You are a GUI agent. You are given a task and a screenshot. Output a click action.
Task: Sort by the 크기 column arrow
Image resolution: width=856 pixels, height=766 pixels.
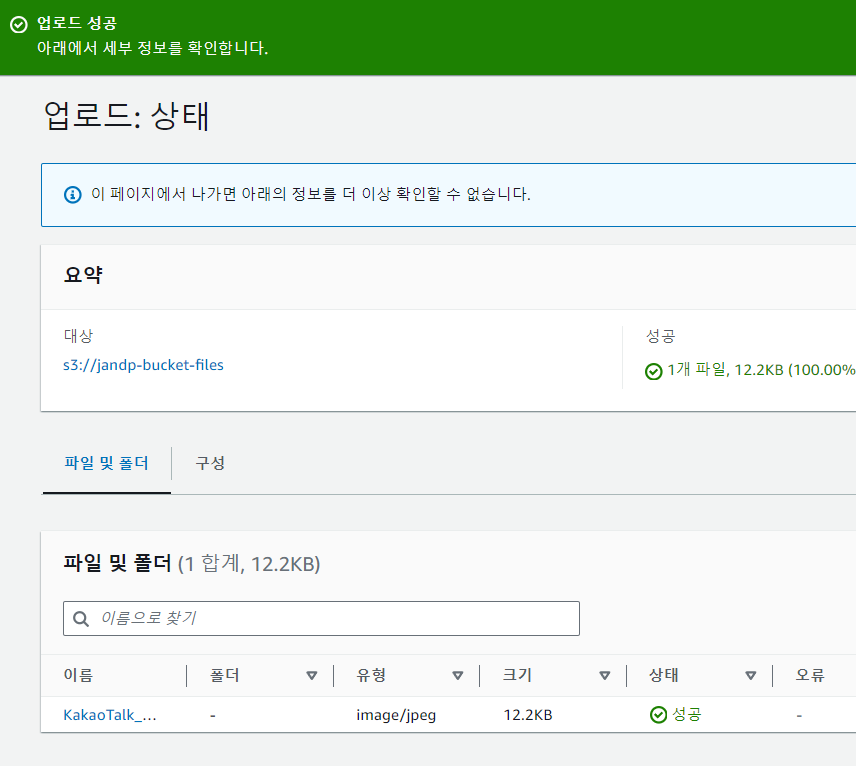click(604, 675)
